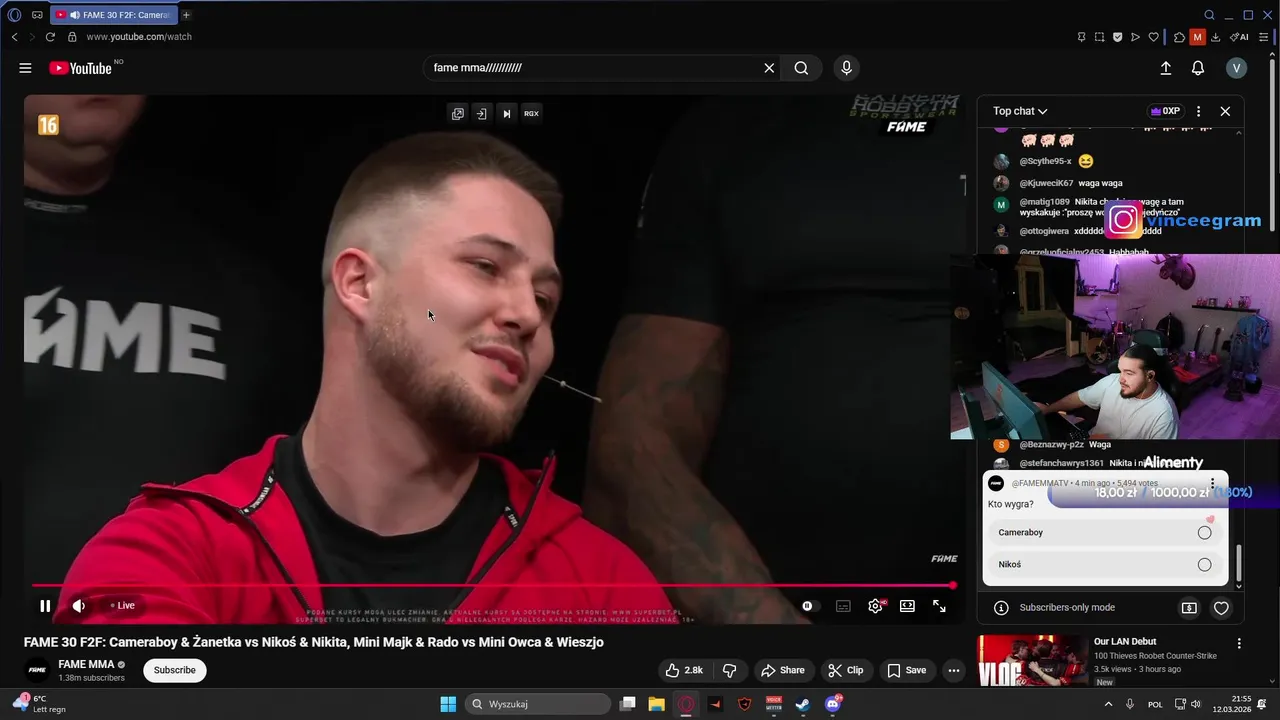
Task: Send a heart reaction in chat
Action: coord(1221,607)
